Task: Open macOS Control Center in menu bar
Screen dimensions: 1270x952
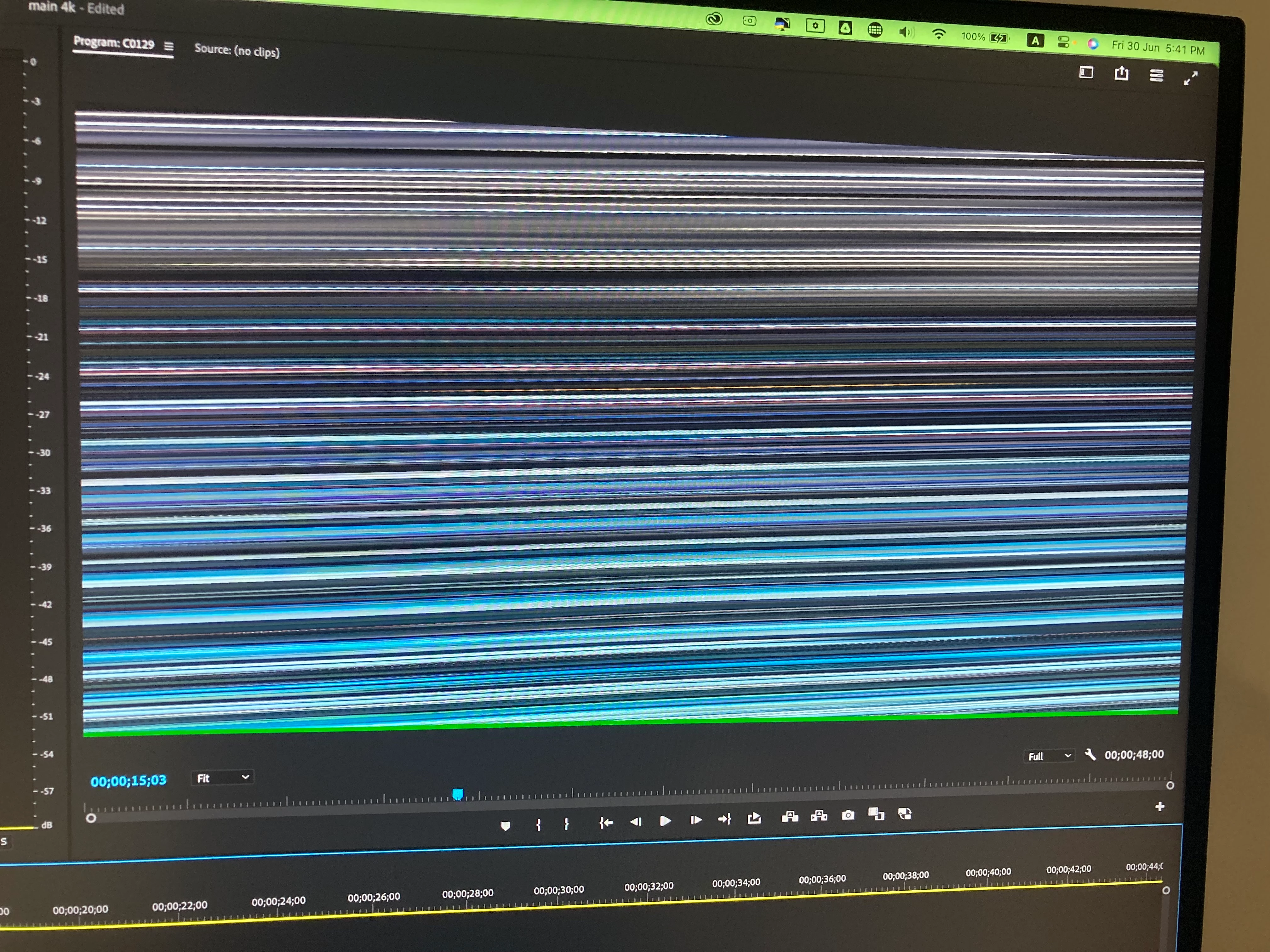Action: pos(1063,42)
